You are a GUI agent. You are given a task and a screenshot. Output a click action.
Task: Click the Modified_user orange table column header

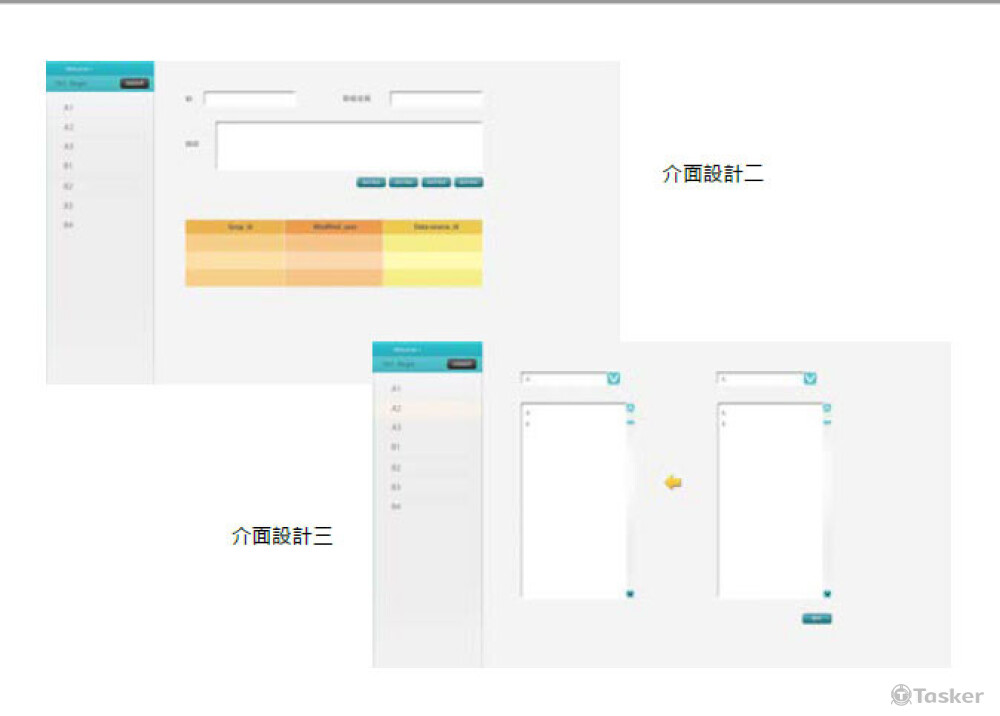(333, 228)
